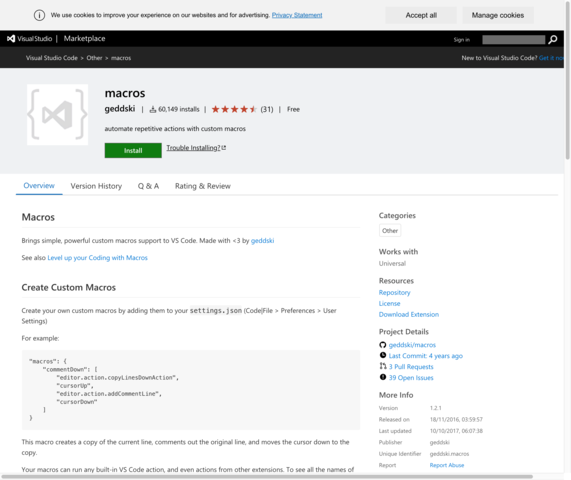
Task: Click the Marketplace search input field
Action: 513,40
